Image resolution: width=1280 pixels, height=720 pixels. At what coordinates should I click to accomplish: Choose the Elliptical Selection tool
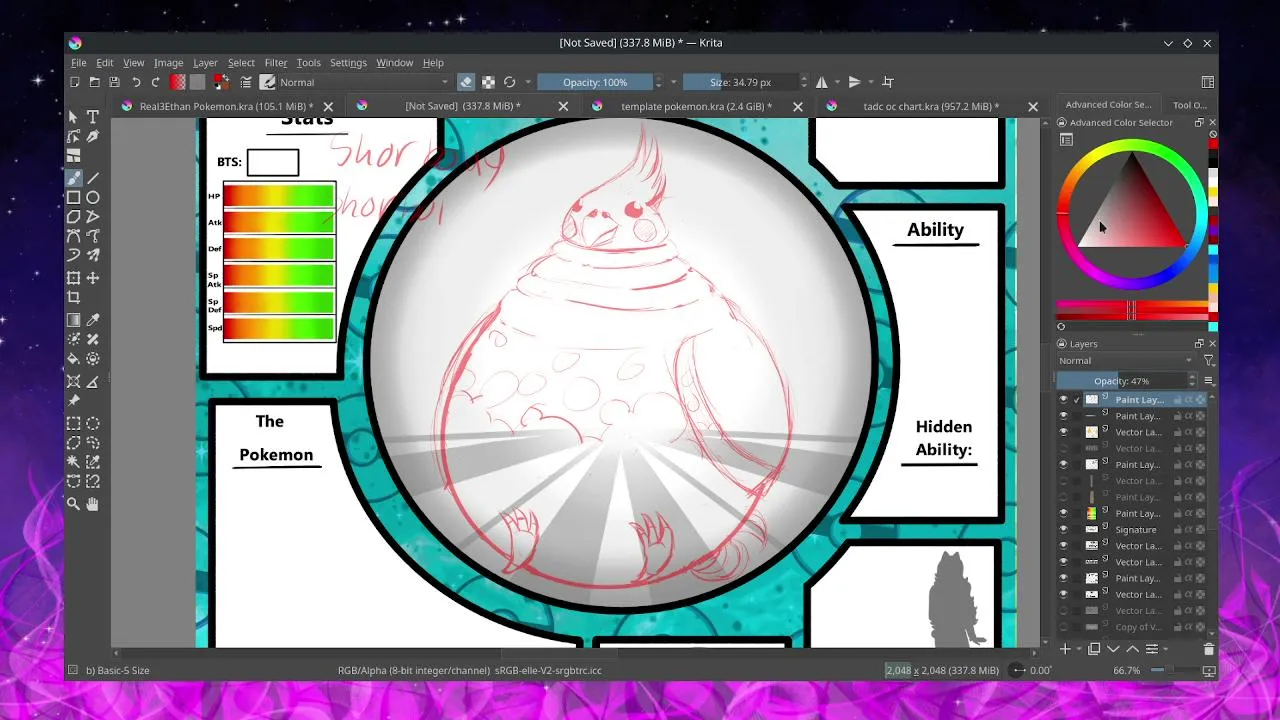[x=93, y=423]
